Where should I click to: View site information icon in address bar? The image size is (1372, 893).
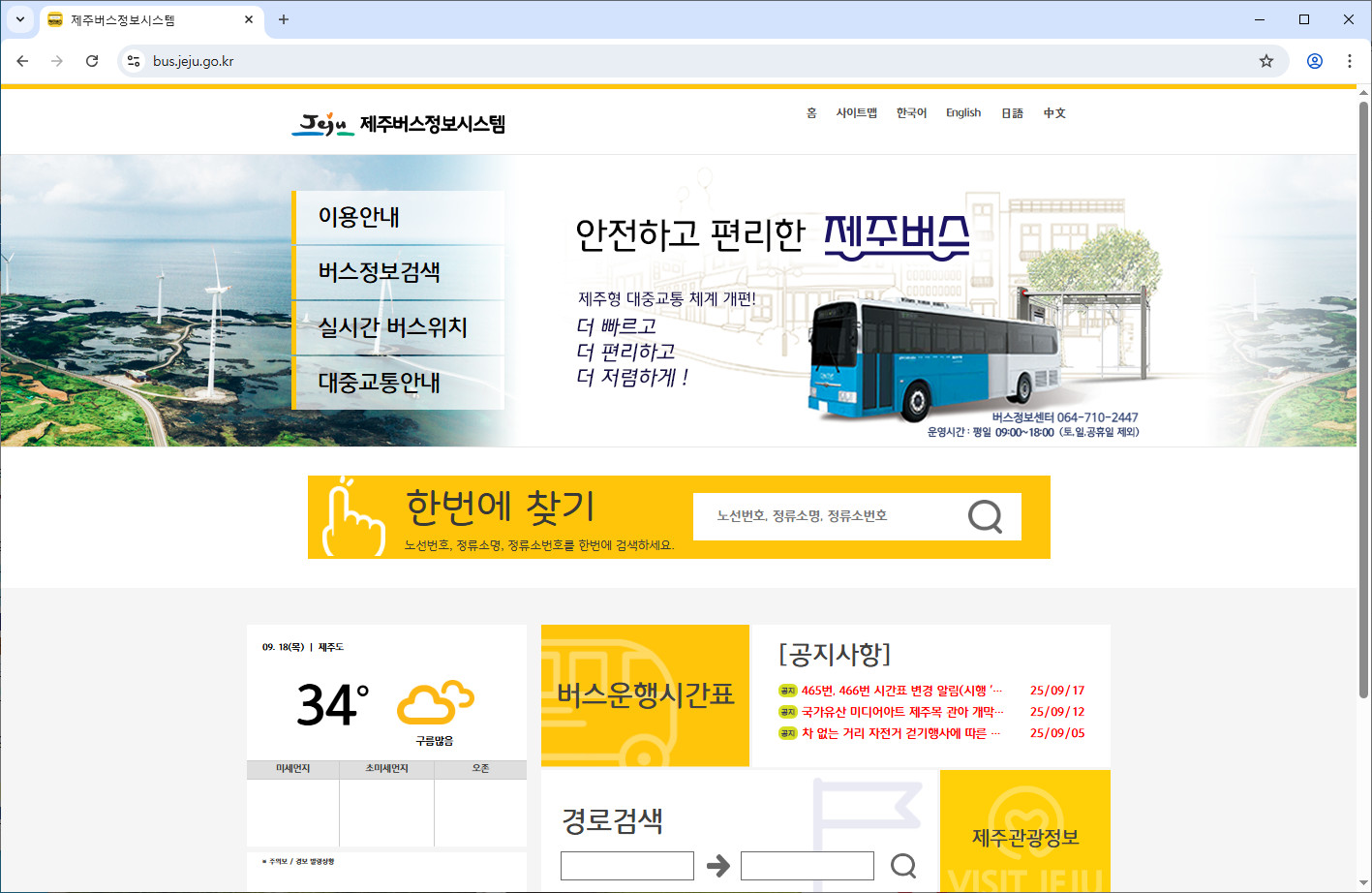(x=134, y=61)
